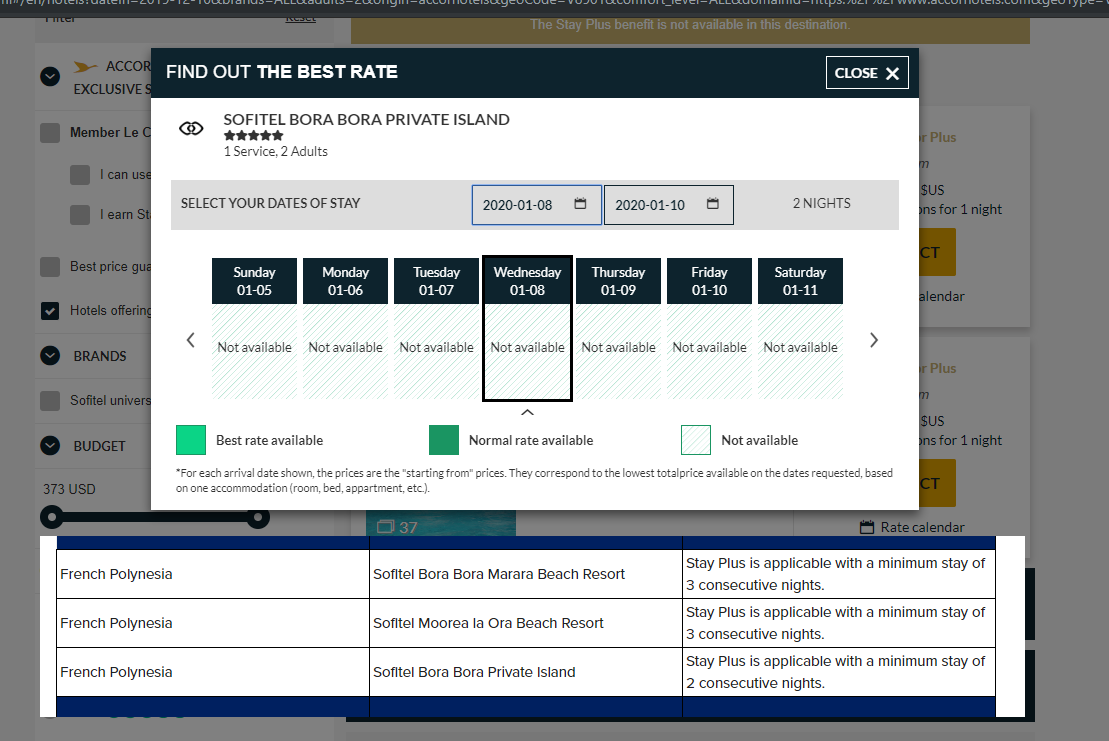The width and height of the screenshot is (1109, 741).
Task: Click Not available cell under Monday 01-06
Action: (x=345, y=351)
